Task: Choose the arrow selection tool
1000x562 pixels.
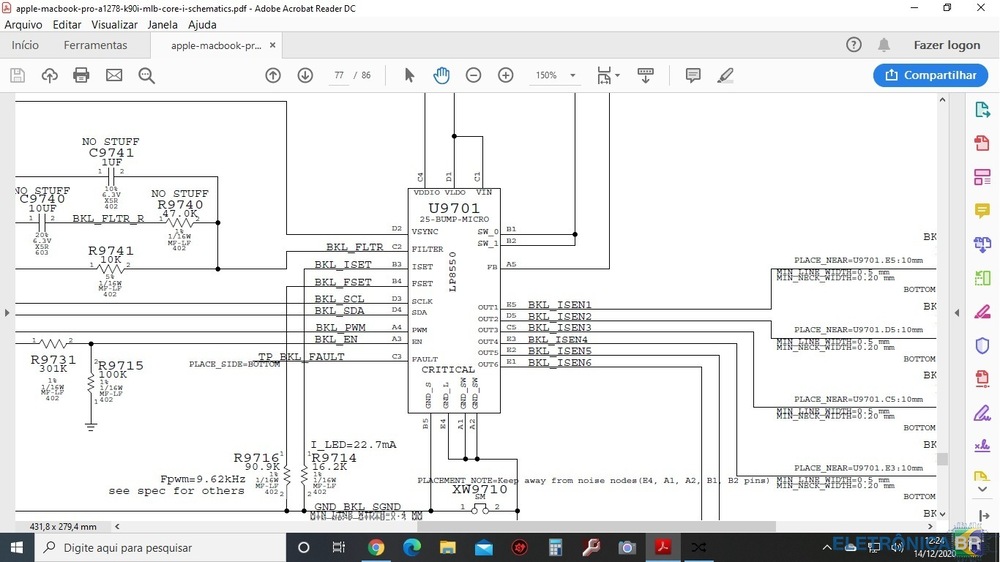Action: tap(409, 75)
